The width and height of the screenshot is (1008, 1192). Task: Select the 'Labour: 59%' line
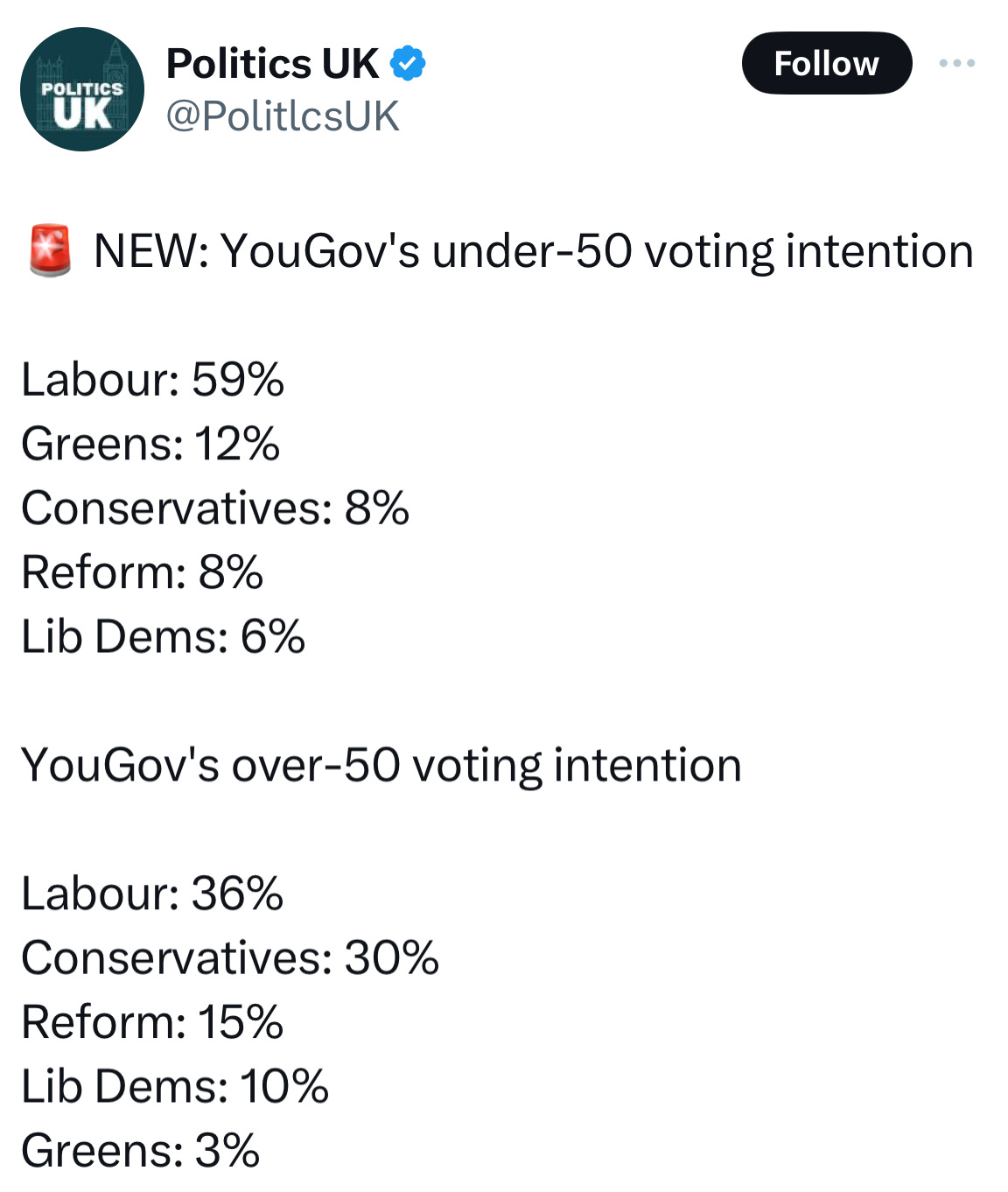pyautogui.click(x=152, y=380)
